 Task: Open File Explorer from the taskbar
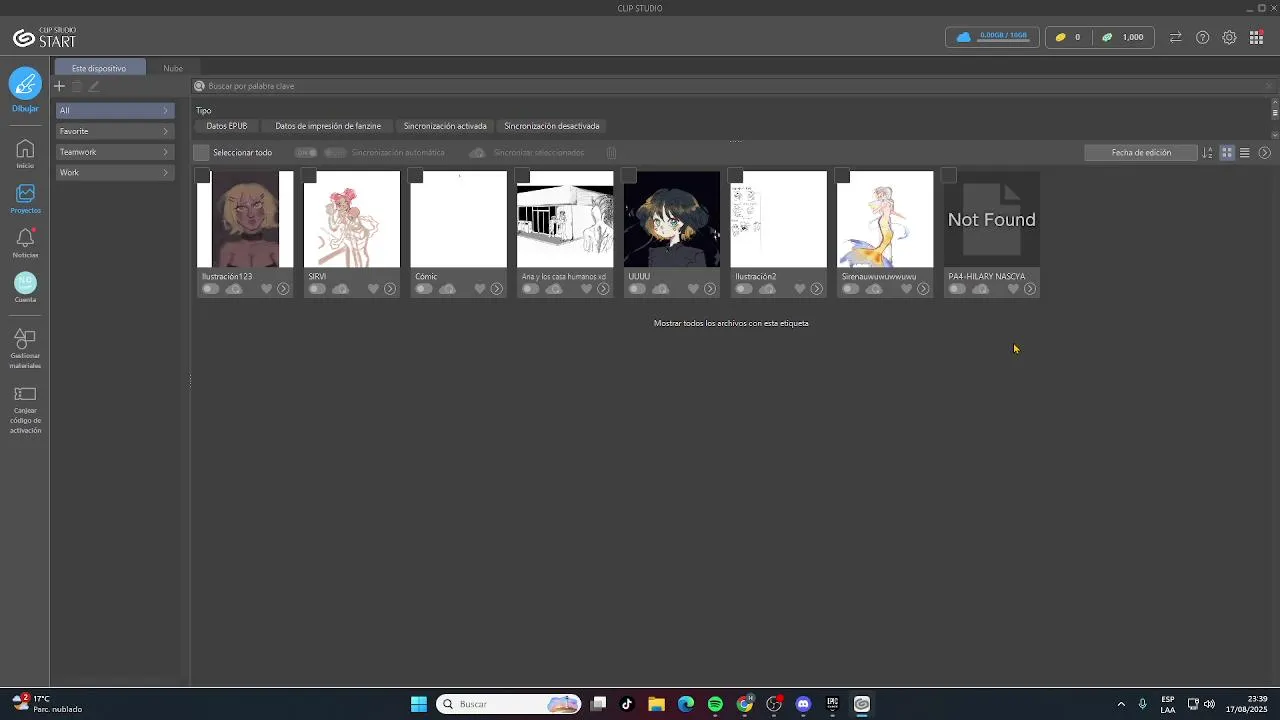pyautogui.click(x=656, y=704)
